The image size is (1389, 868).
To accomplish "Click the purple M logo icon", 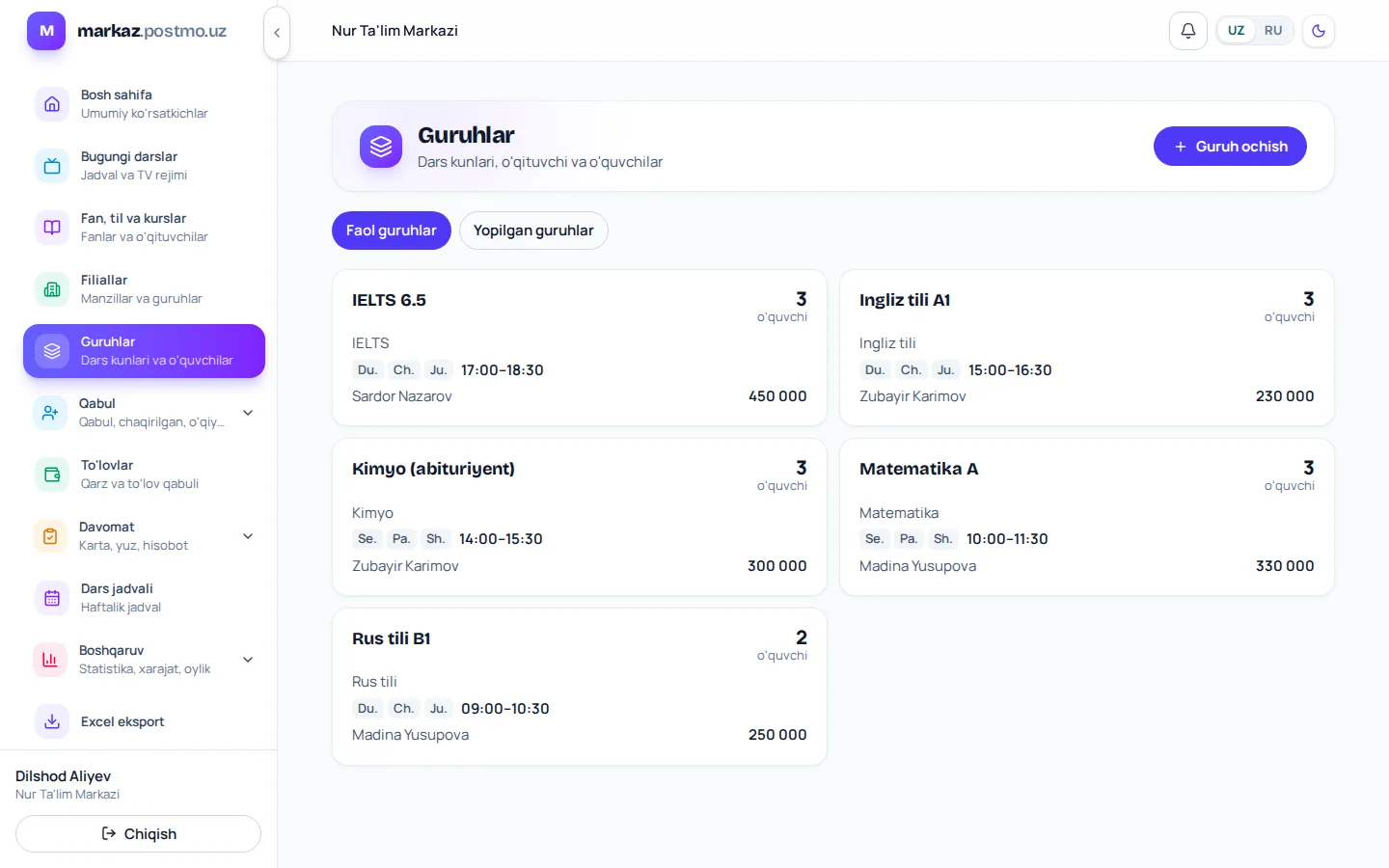I will [x=46, y=31].
